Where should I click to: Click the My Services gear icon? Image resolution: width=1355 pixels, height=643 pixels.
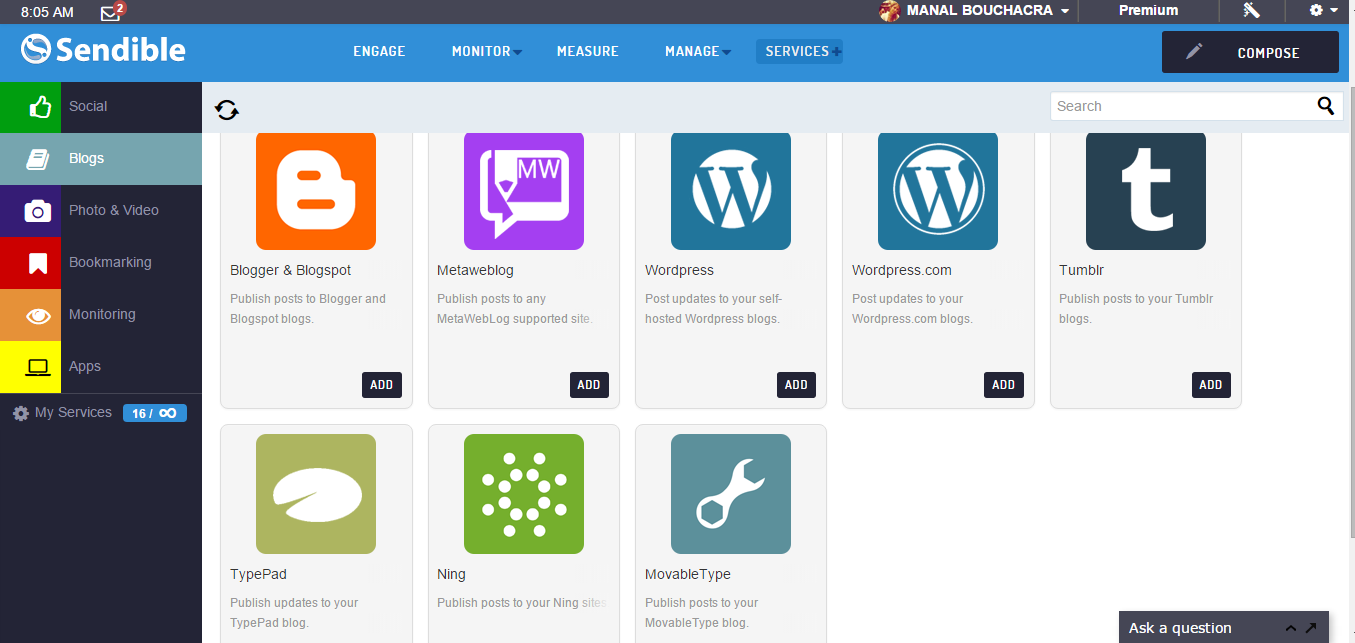[21, 413]
